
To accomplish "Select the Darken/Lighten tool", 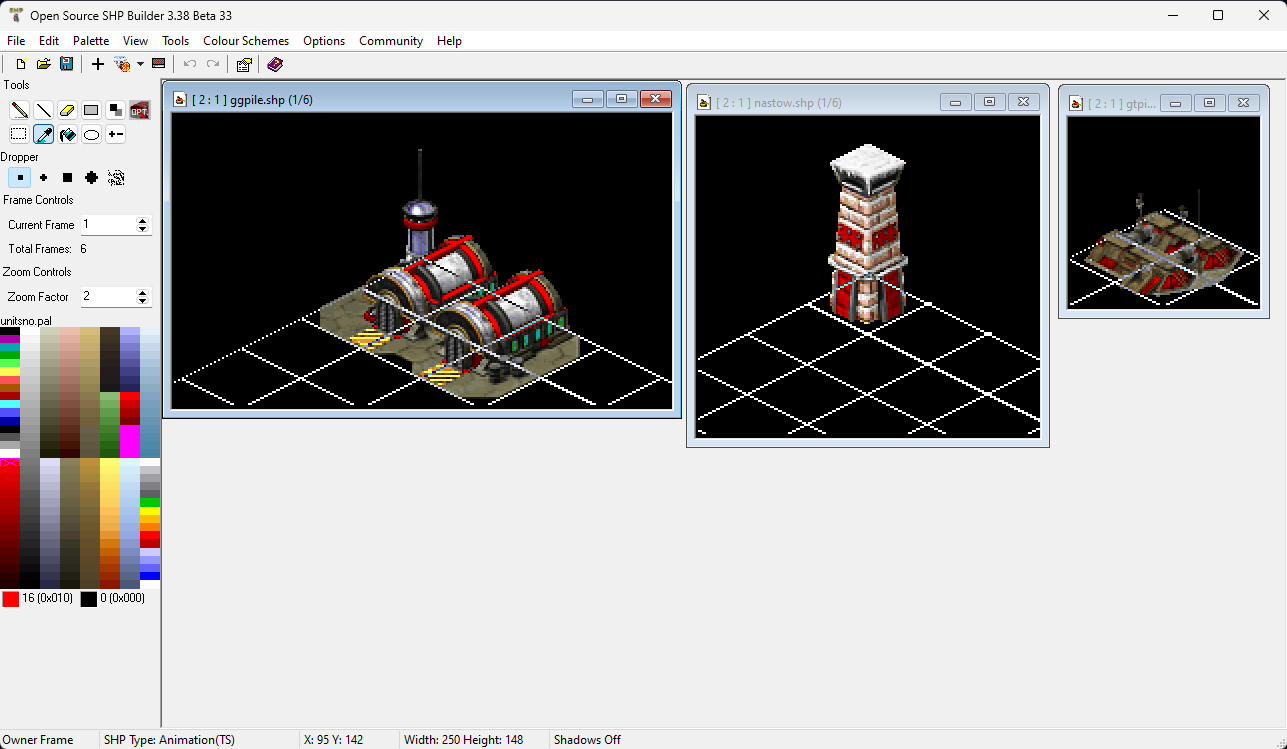I will pyautogui.click(x=115, y=110).
